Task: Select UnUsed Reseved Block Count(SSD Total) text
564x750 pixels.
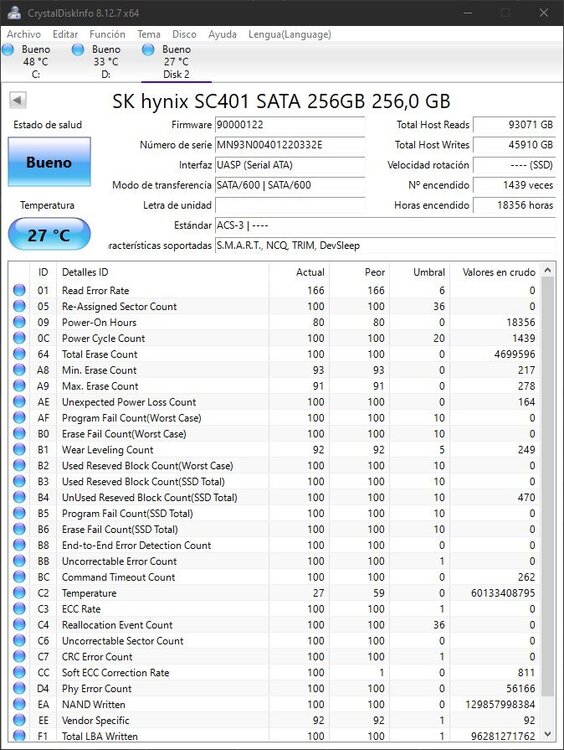Action: tap(149, 497)
